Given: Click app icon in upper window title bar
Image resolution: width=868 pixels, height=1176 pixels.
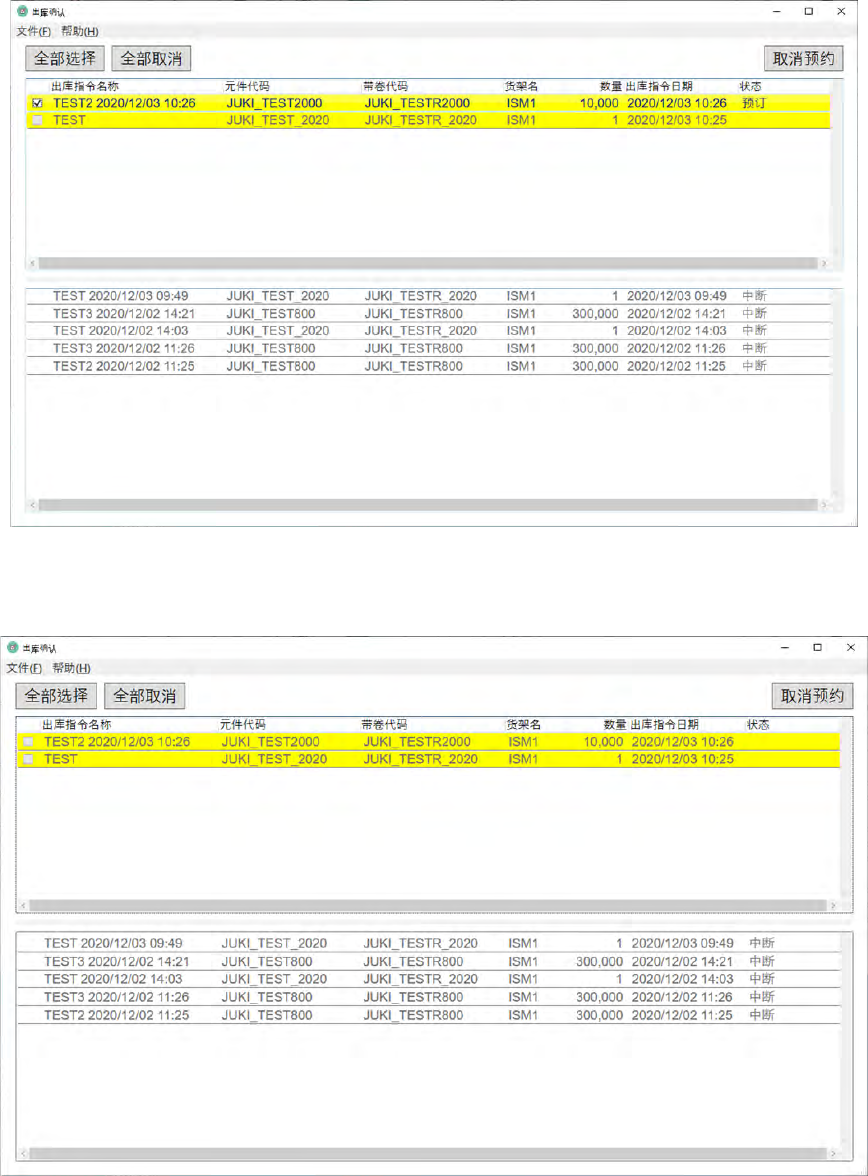Looking at the screenshot, I should coord(23,11).
